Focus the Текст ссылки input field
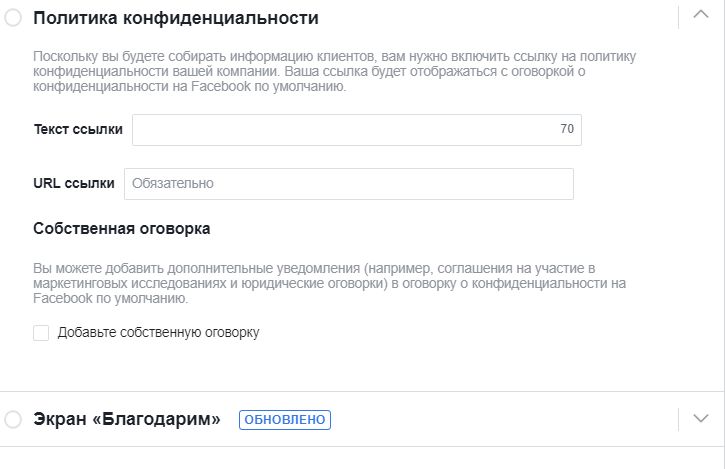Screen dimensions: 725x469 [x=357, y=130]
